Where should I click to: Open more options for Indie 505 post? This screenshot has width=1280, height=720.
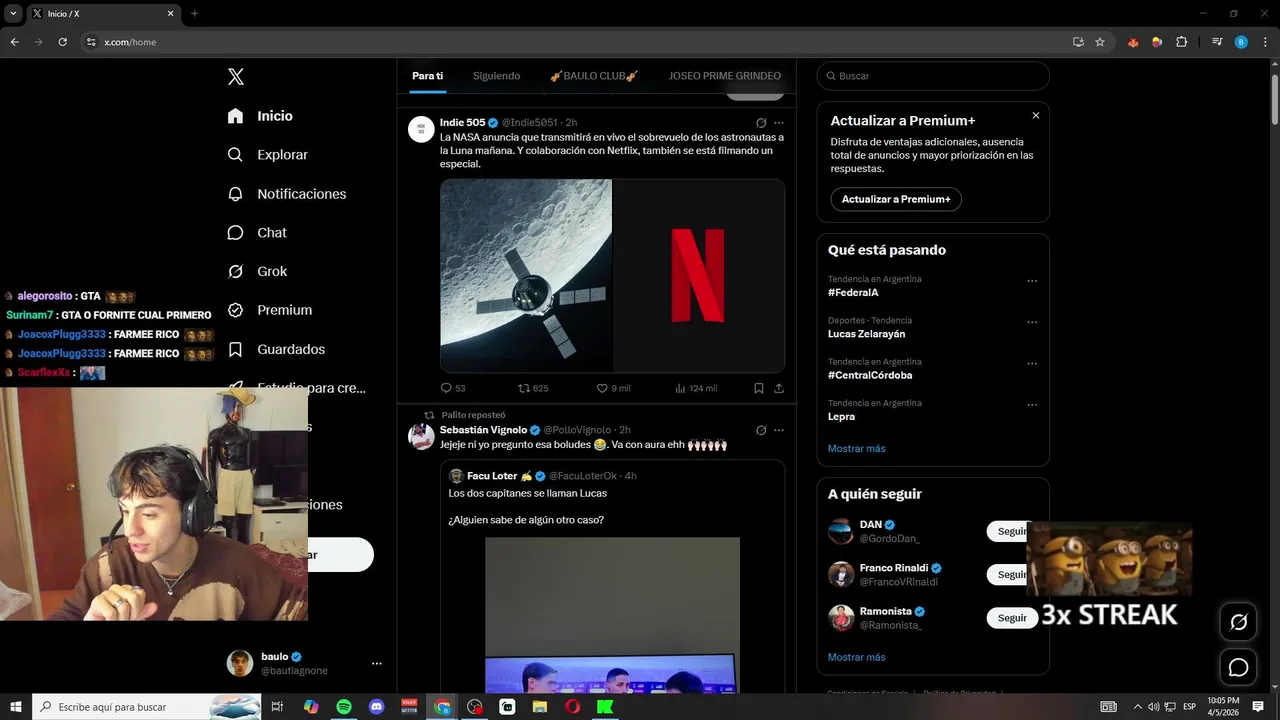[x=779, y=122]
